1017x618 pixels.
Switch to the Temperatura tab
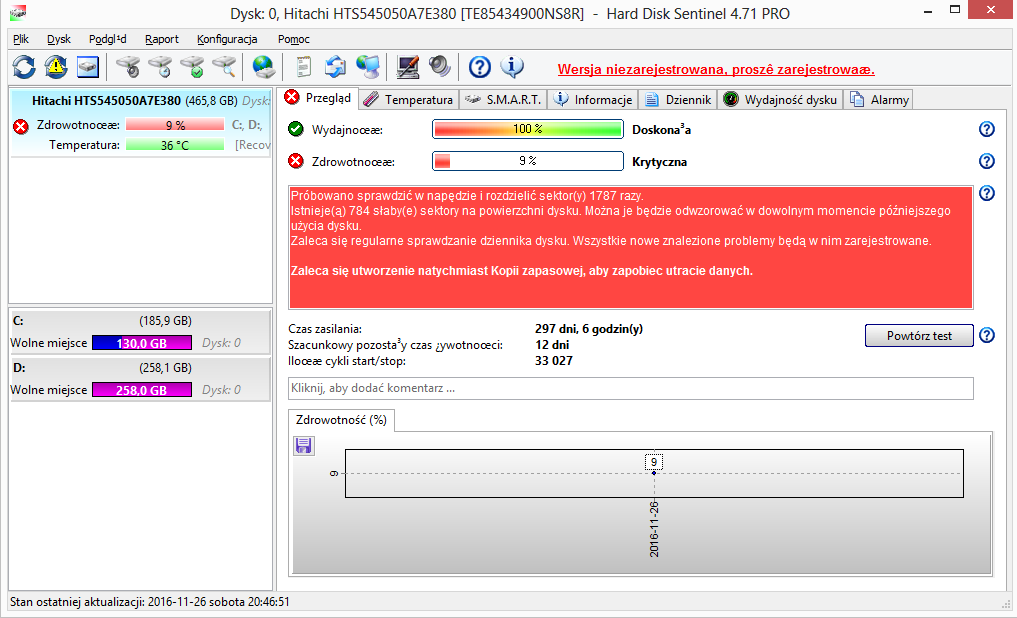coord(409,100)
